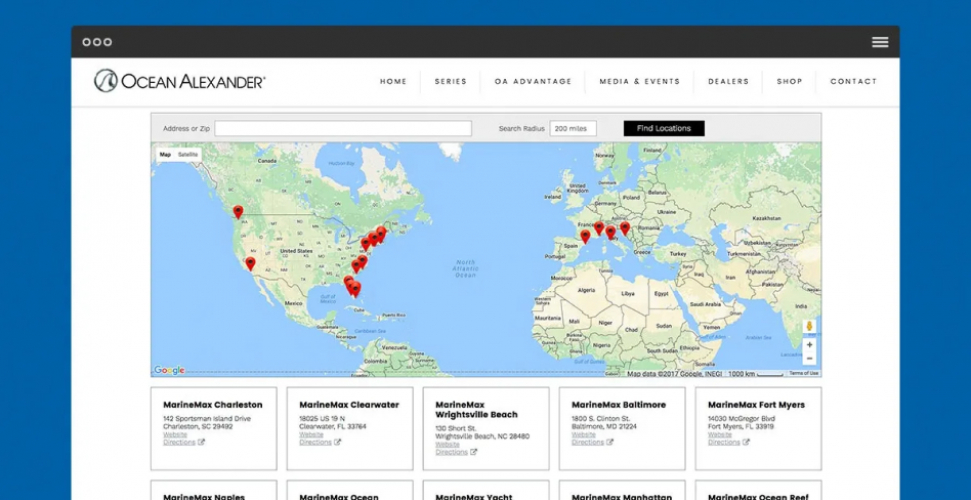Screen dimensions: 971x500
Task: Click external-link icon beside Wrightsville Beach Directions
Action: click(x=474, y=452)
